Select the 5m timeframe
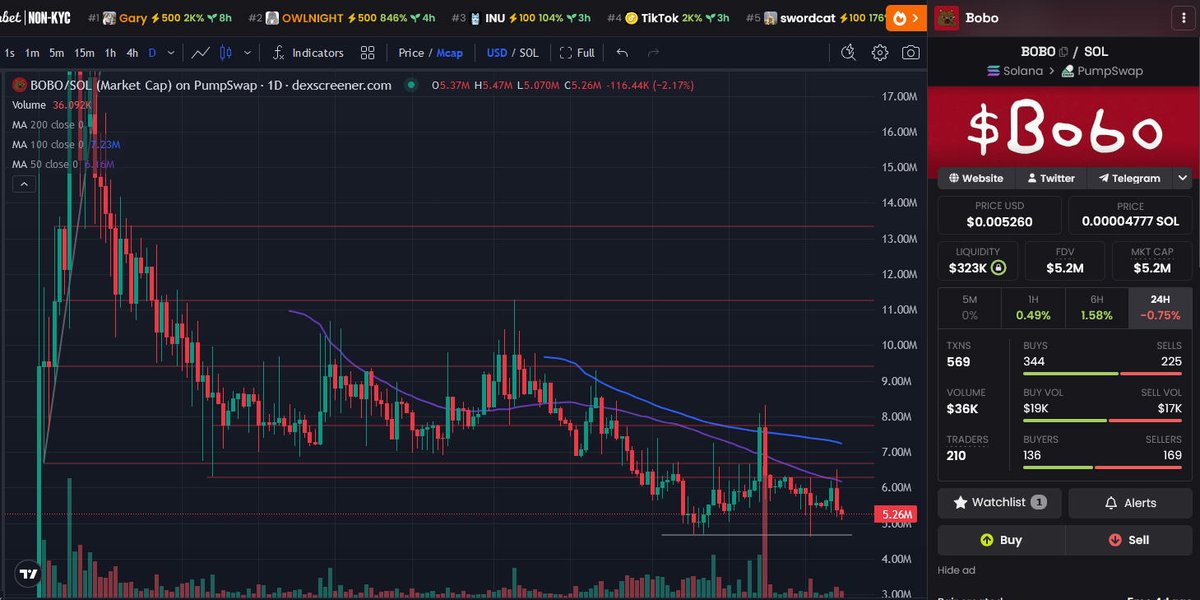This screenshot has width=1200, height=600. coord(57,53)
